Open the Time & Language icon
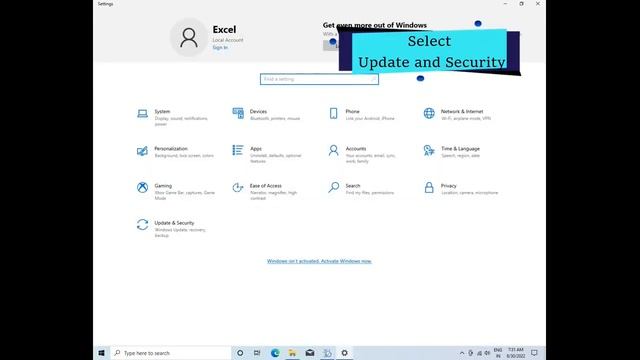 pos(429,150)
